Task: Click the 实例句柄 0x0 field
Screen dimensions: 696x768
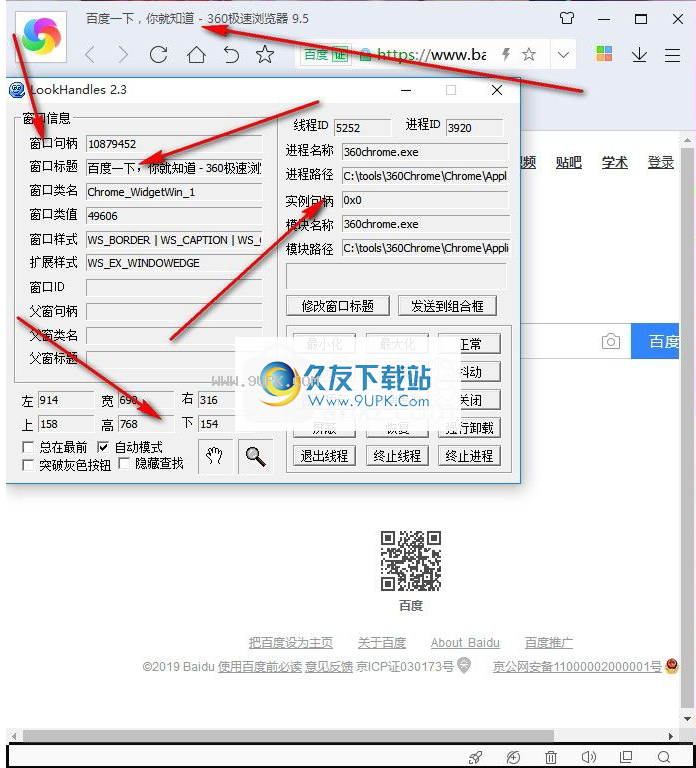Action: click(425, 200)
